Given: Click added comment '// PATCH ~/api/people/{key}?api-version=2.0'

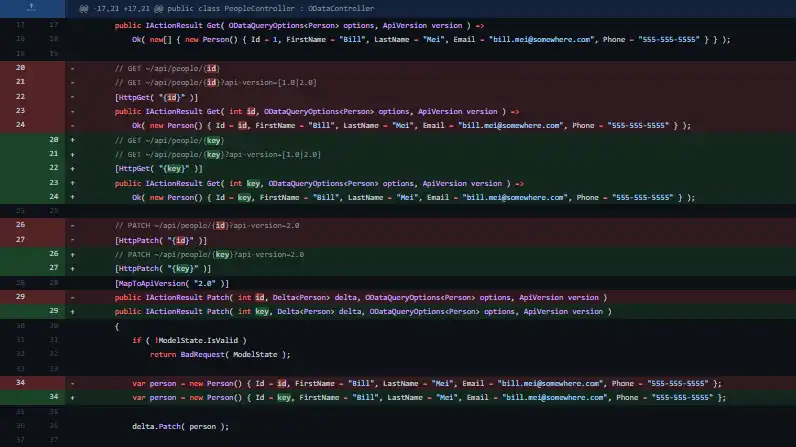Looking at the screenshot, I should tap(209, 255).
